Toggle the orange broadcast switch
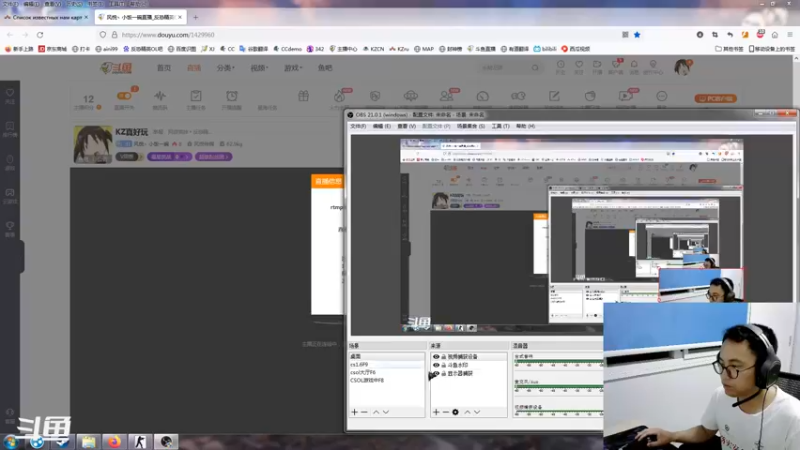 124,95
